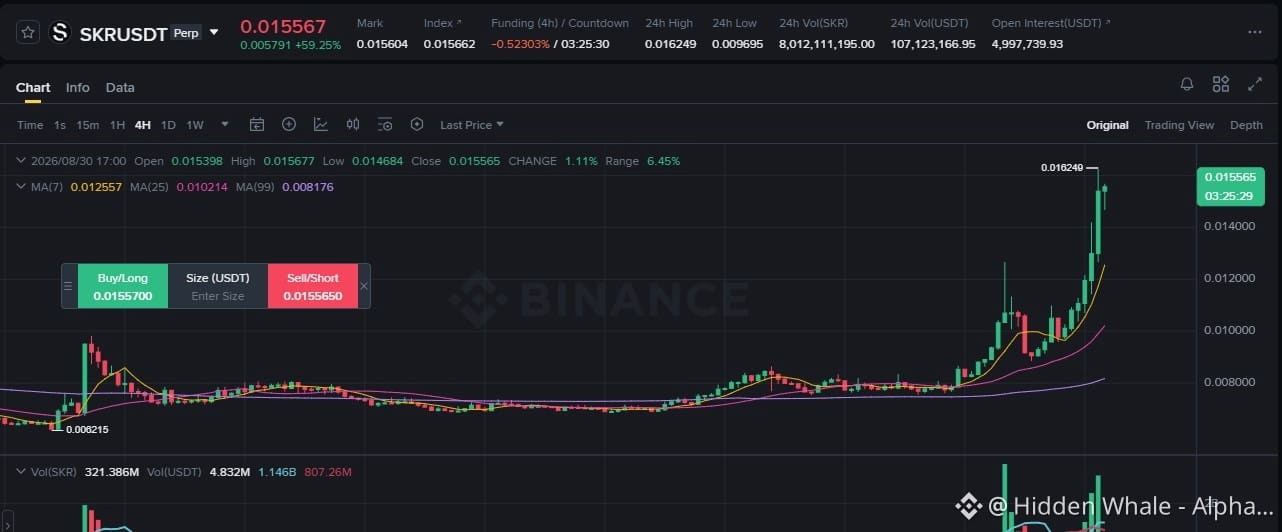This screenshot has height=532, width=1282.
Task: Select Trading View chart mode
Action: [x=1179, y=125]
